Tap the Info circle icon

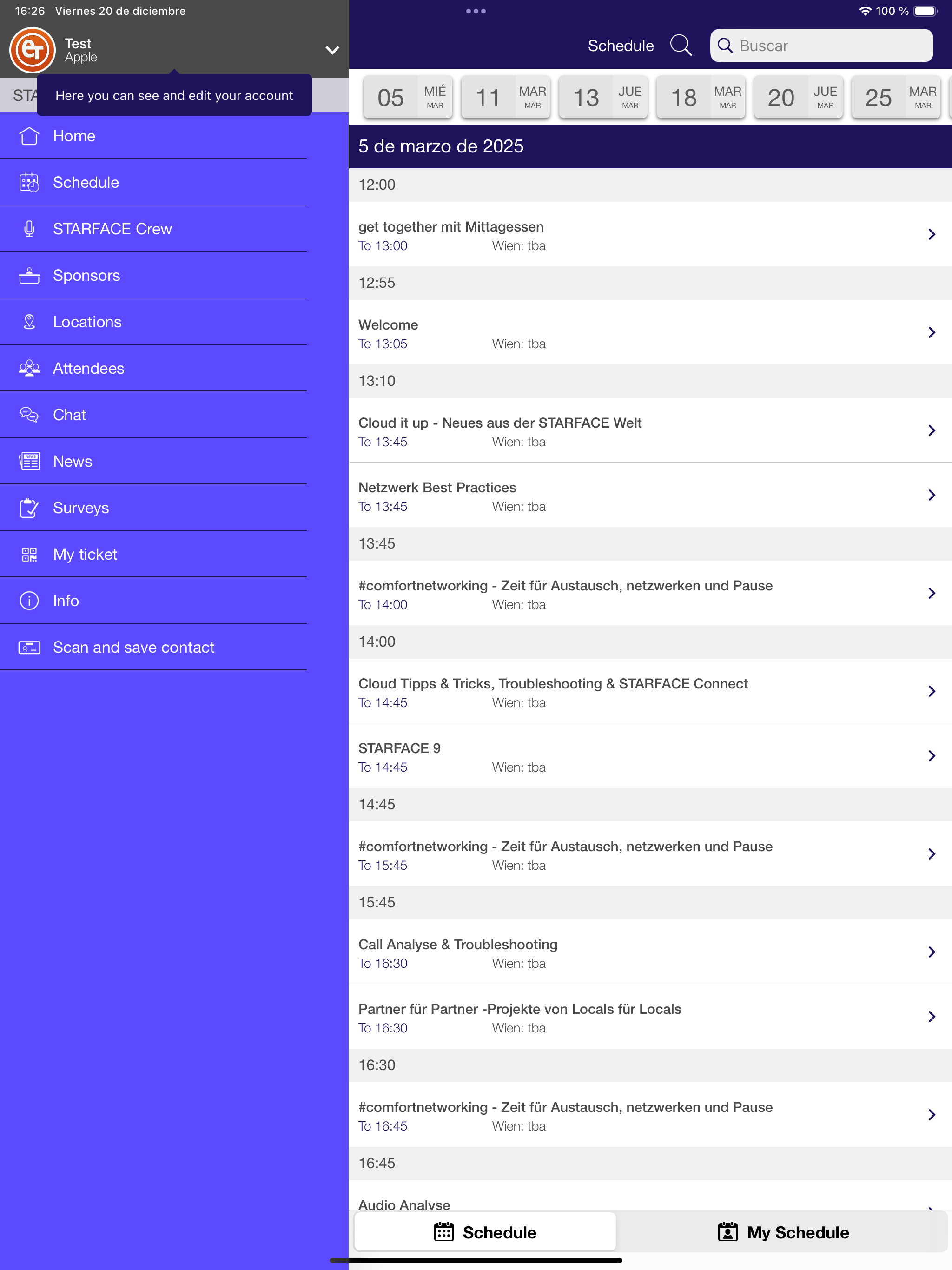coord(29,601)
